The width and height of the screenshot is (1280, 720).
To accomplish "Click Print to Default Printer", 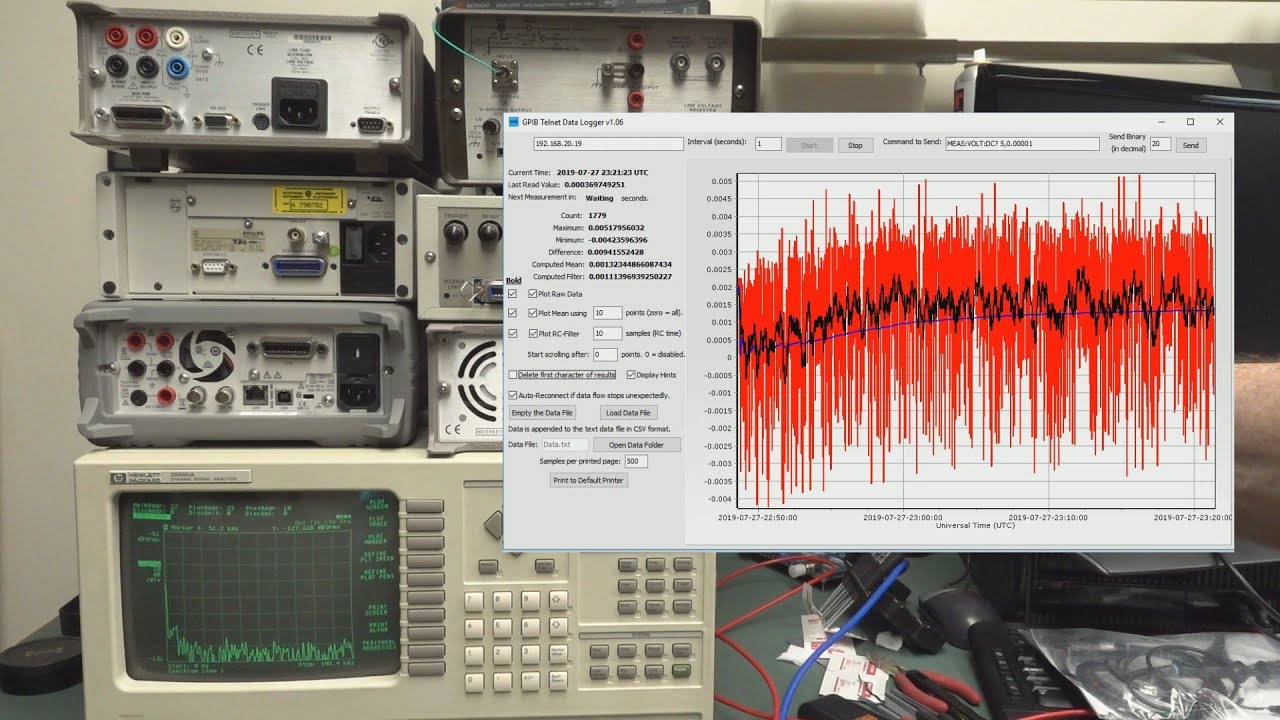I will tap(589, 480).
